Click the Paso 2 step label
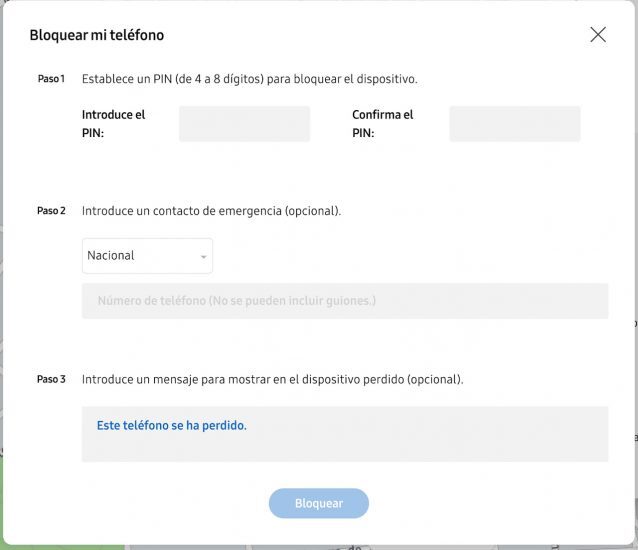The width and height of the screenshot is (638, 550). (51, 211)
